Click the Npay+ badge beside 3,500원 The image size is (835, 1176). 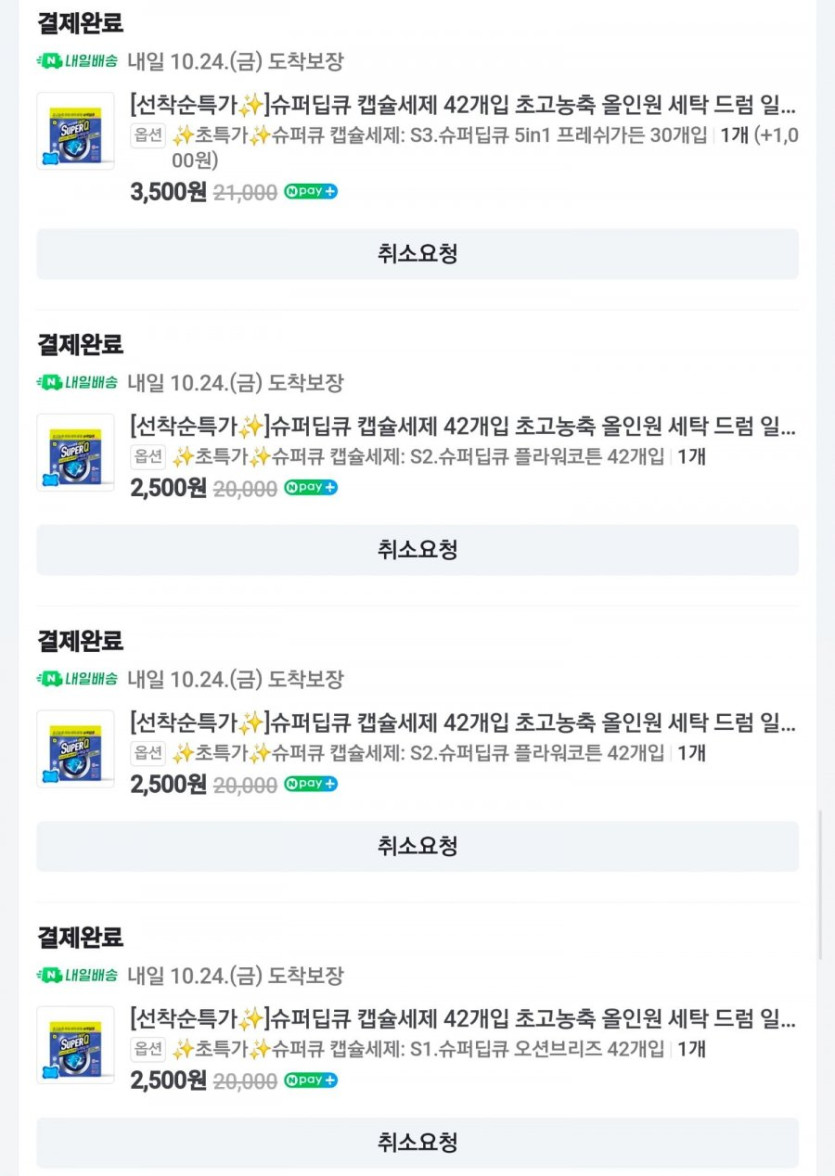click(x=311, y=192)
